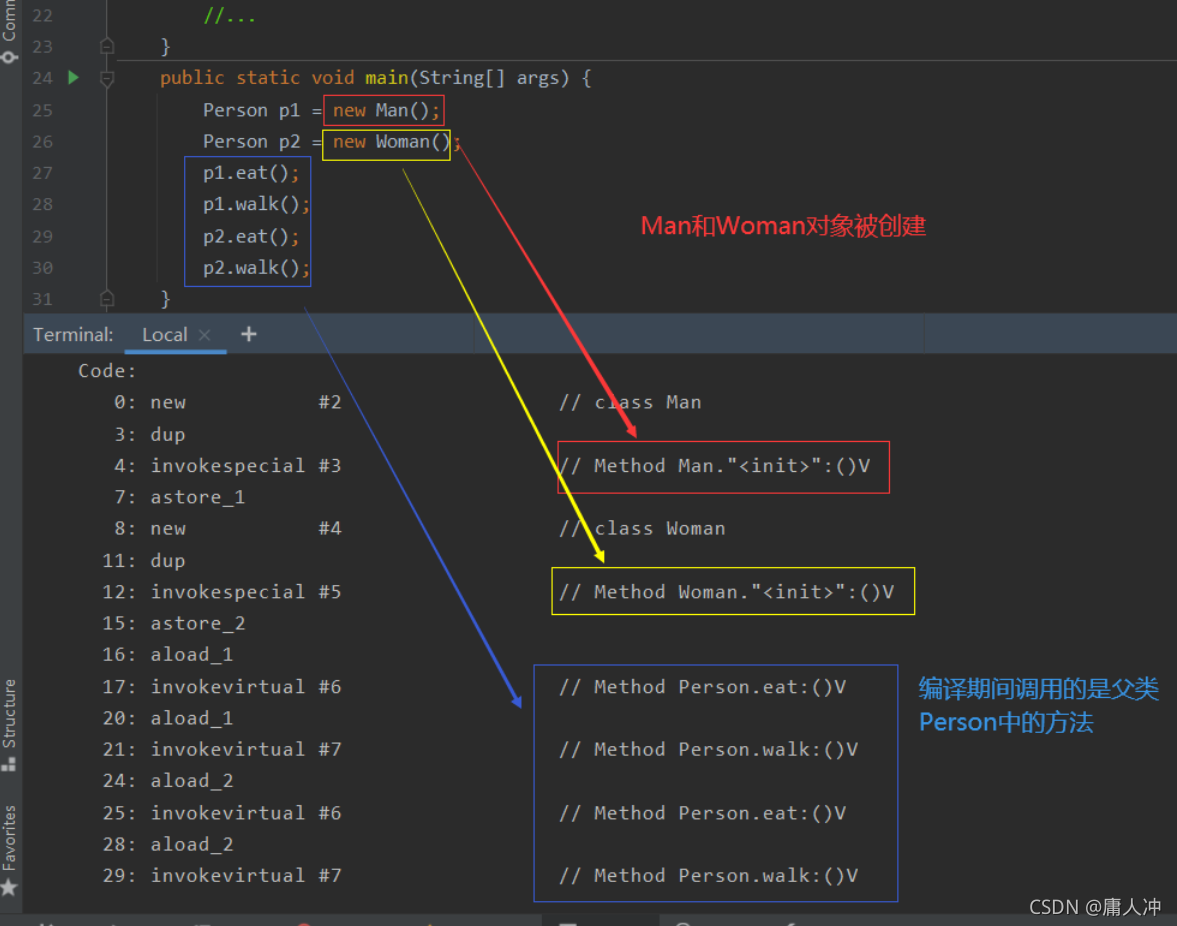Click the Terminal panel title label
Viewport: 1177px width, 926px height.
[x=73, y=335]
